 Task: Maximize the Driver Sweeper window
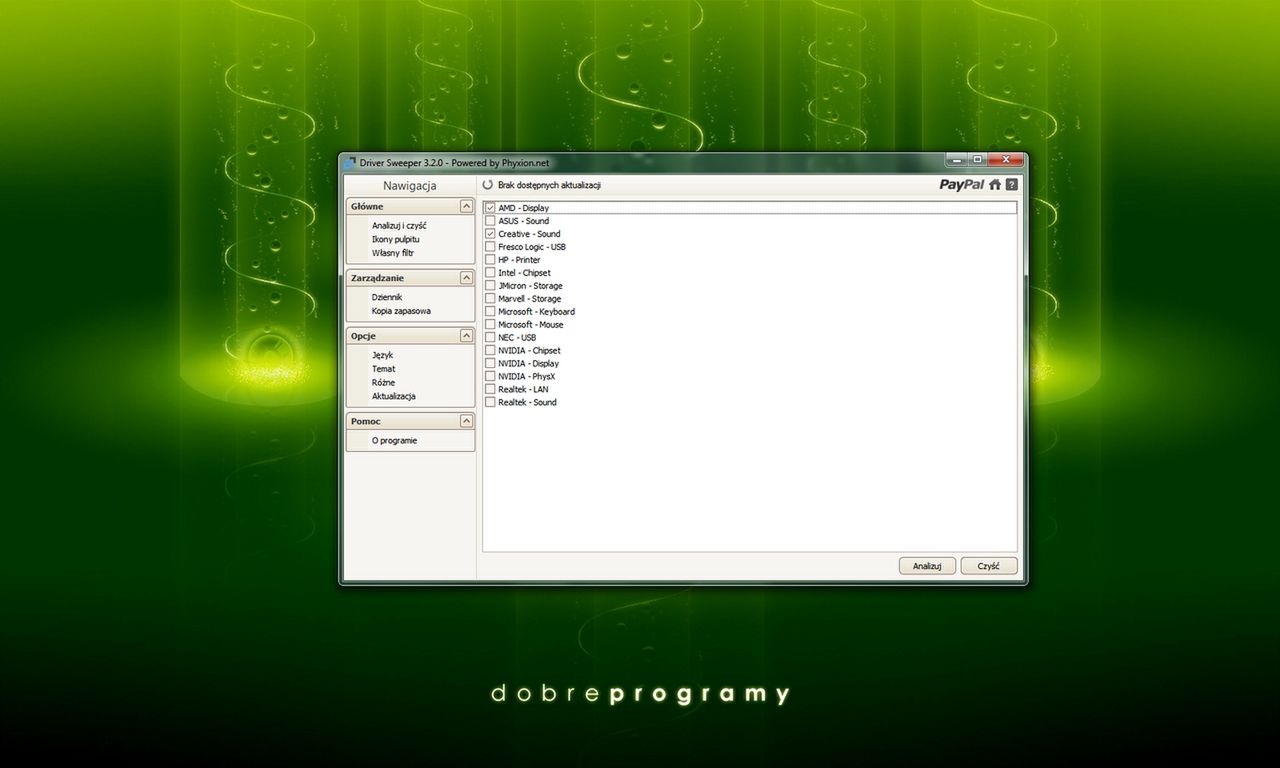pyautogui.click(x=977, y=160)
